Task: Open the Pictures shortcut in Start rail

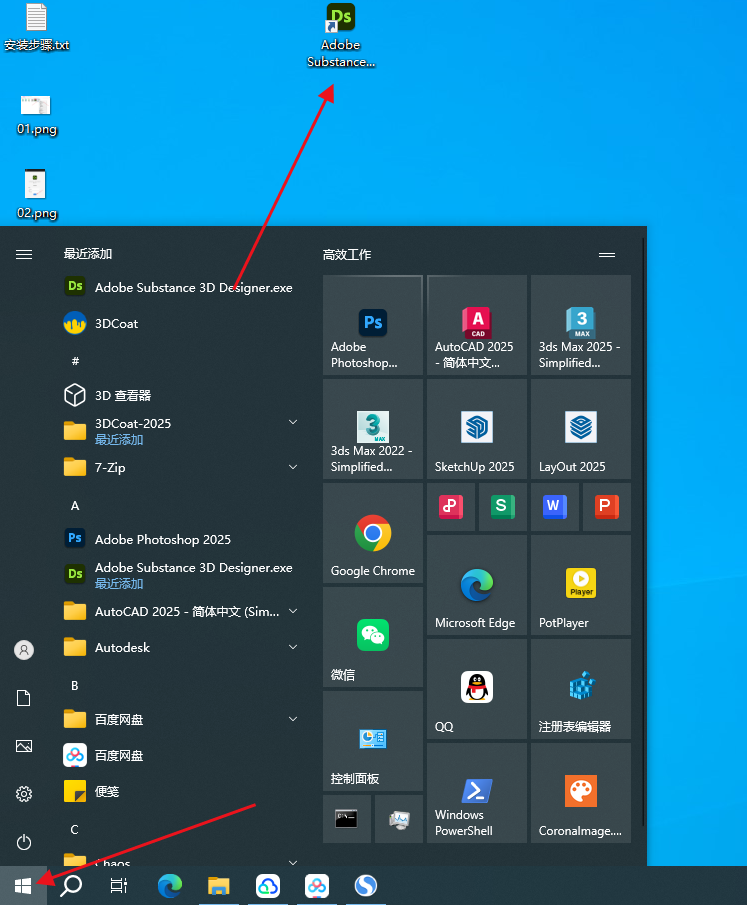Action: (x=24, y=746)
